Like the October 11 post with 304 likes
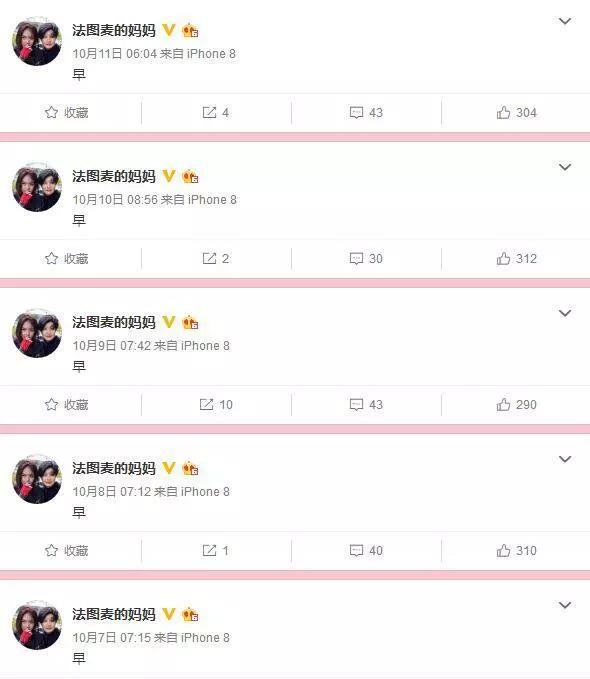The width and height of the screenshot is (590, 679). 516,113
